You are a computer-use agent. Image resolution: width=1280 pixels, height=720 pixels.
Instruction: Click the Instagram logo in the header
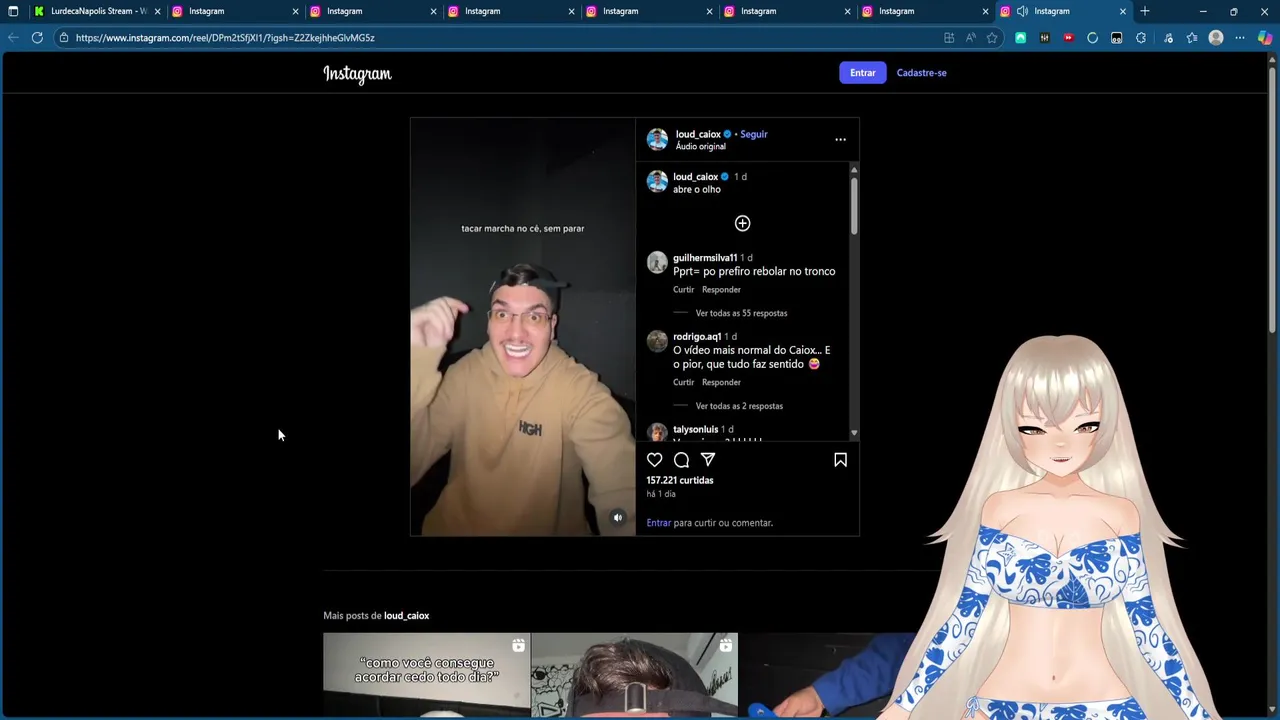357,74
